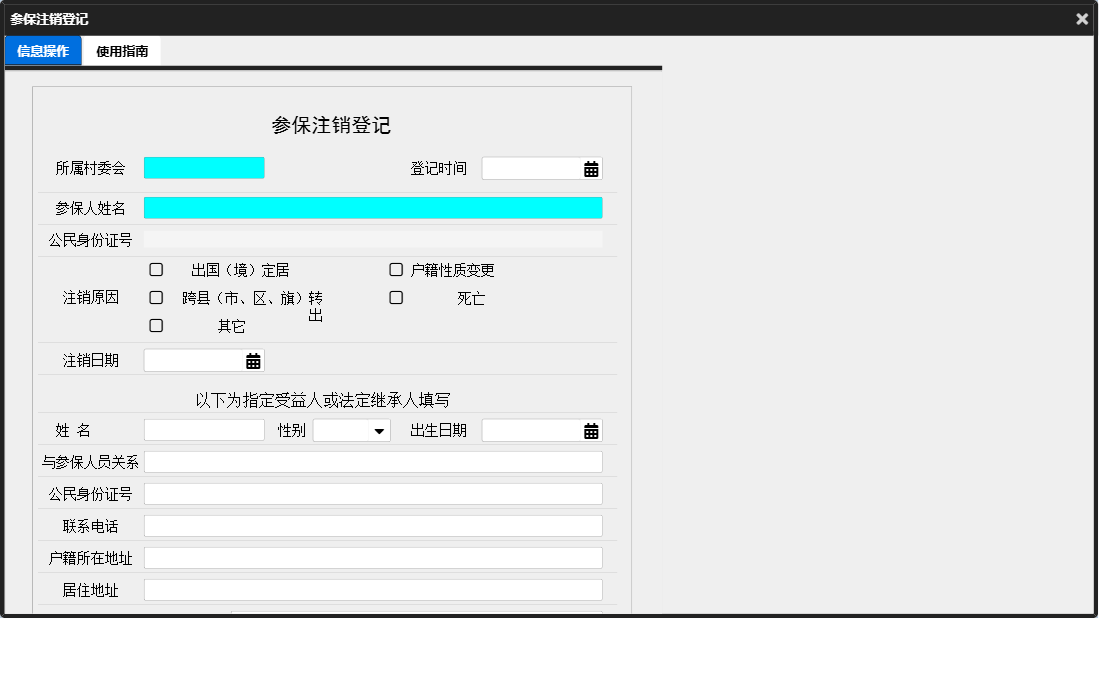Image resolution: width=1099 pixels, height=689 pixels.
Task: Click the 居住地址 residence input field
Action: click(x=374, y=589)
